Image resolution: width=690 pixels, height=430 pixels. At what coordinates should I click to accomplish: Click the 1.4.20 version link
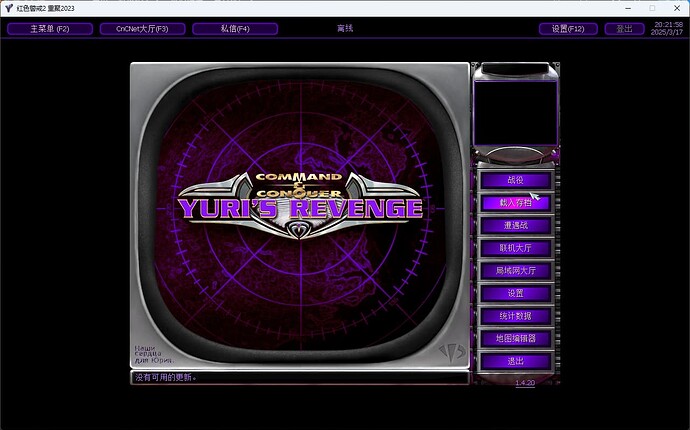click(525, 383)
